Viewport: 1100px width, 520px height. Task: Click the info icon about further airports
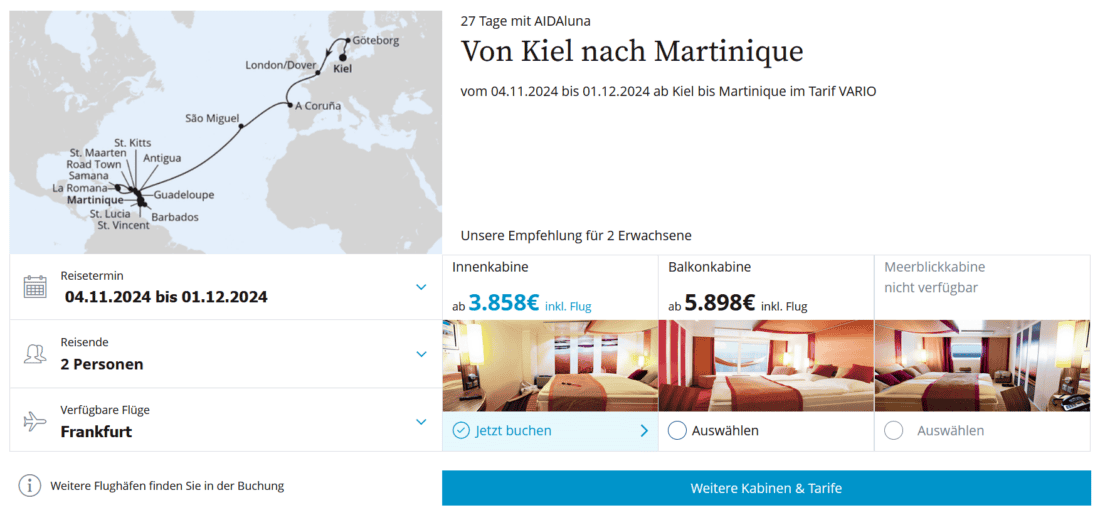(30, 486)
